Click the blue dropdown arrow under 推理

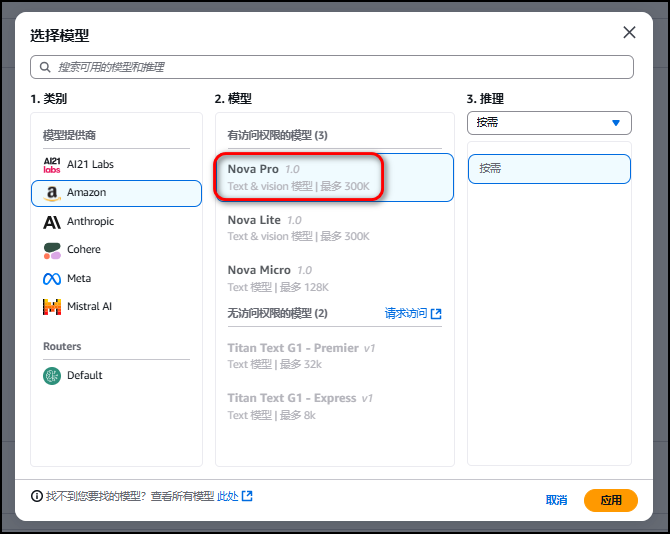616,123
